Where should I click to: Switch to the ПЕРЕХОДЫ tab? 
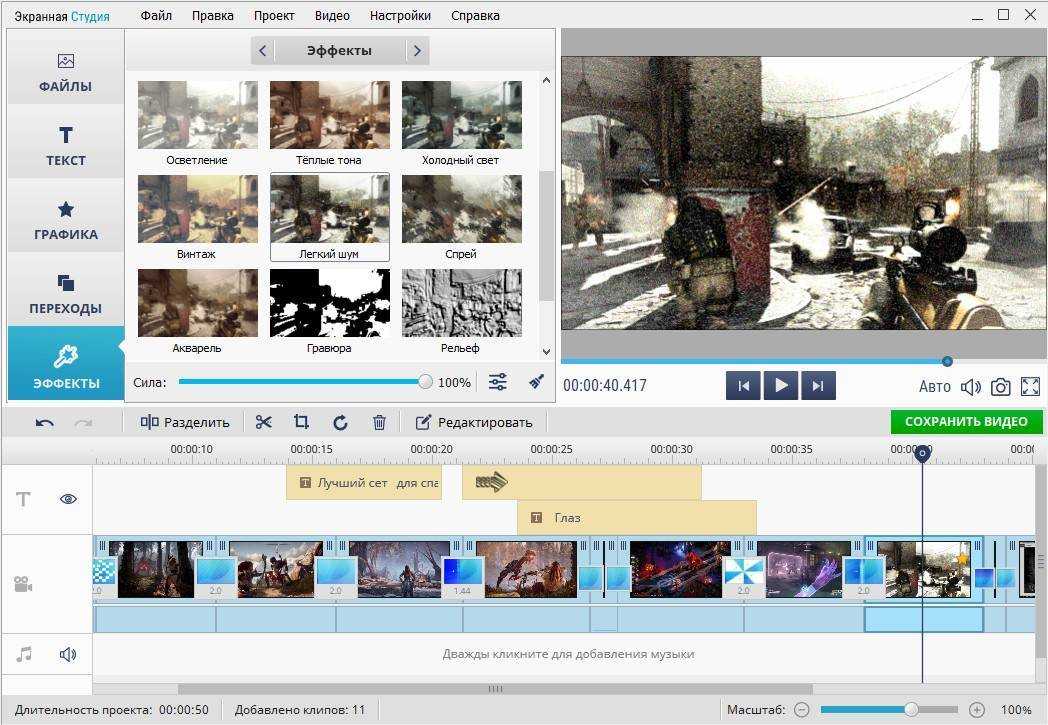[x=66, y=292]
